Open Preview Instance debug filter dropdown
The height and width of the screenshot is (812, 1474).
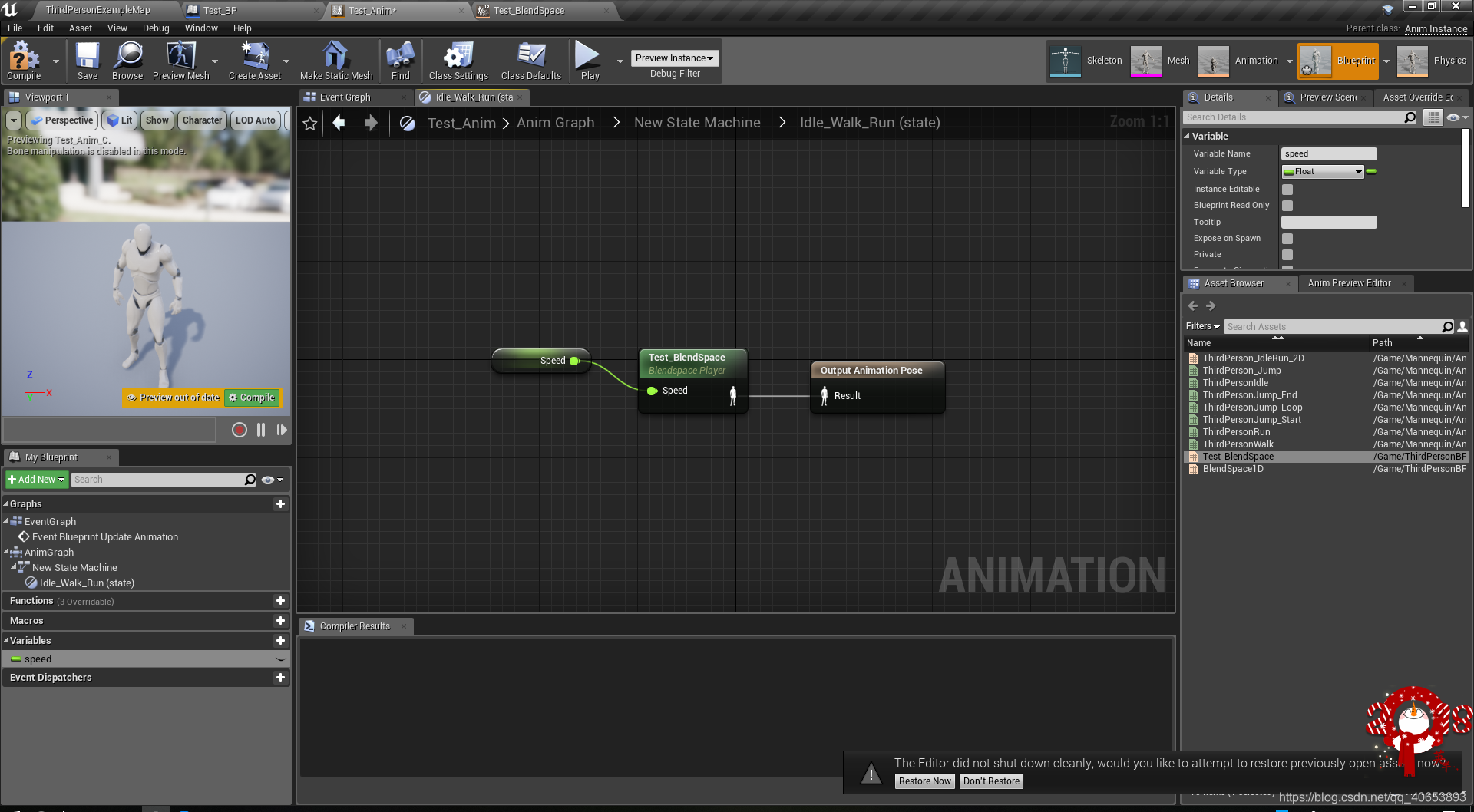tap(674, 58)
